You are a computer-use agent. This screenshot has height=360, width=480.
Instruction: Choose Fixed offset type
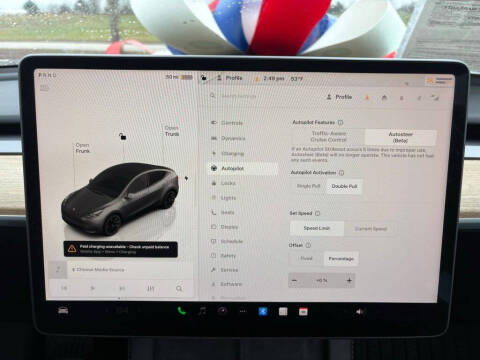306,258
